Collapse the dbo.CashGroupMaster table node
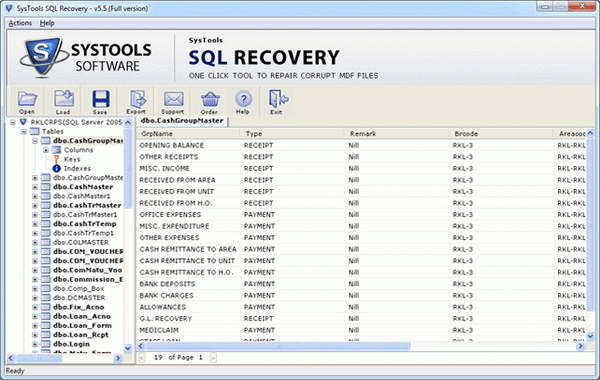The height and width of the screenshot is (380, 600). (35, 141)
